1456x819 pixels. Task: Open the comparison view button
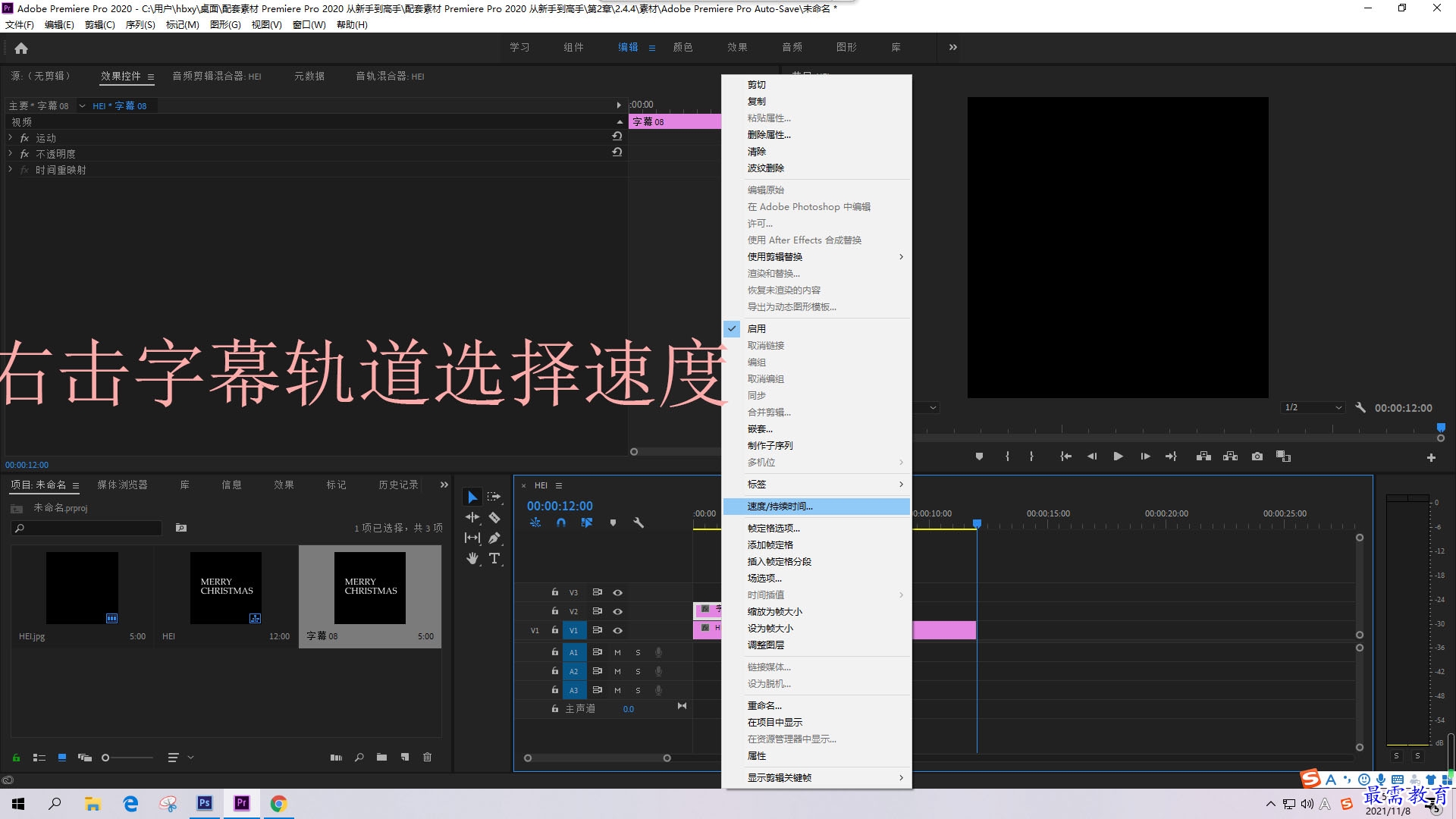pyautogui.click(x=1283, y=457)
